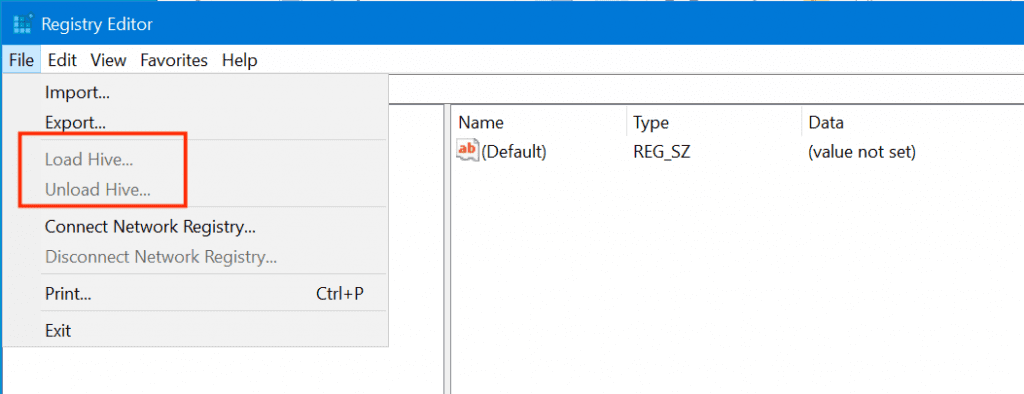Image resolution: width=1024 pixels, height=394 pixels.
Task: Open the Help menu
Action: pos(240,61)
